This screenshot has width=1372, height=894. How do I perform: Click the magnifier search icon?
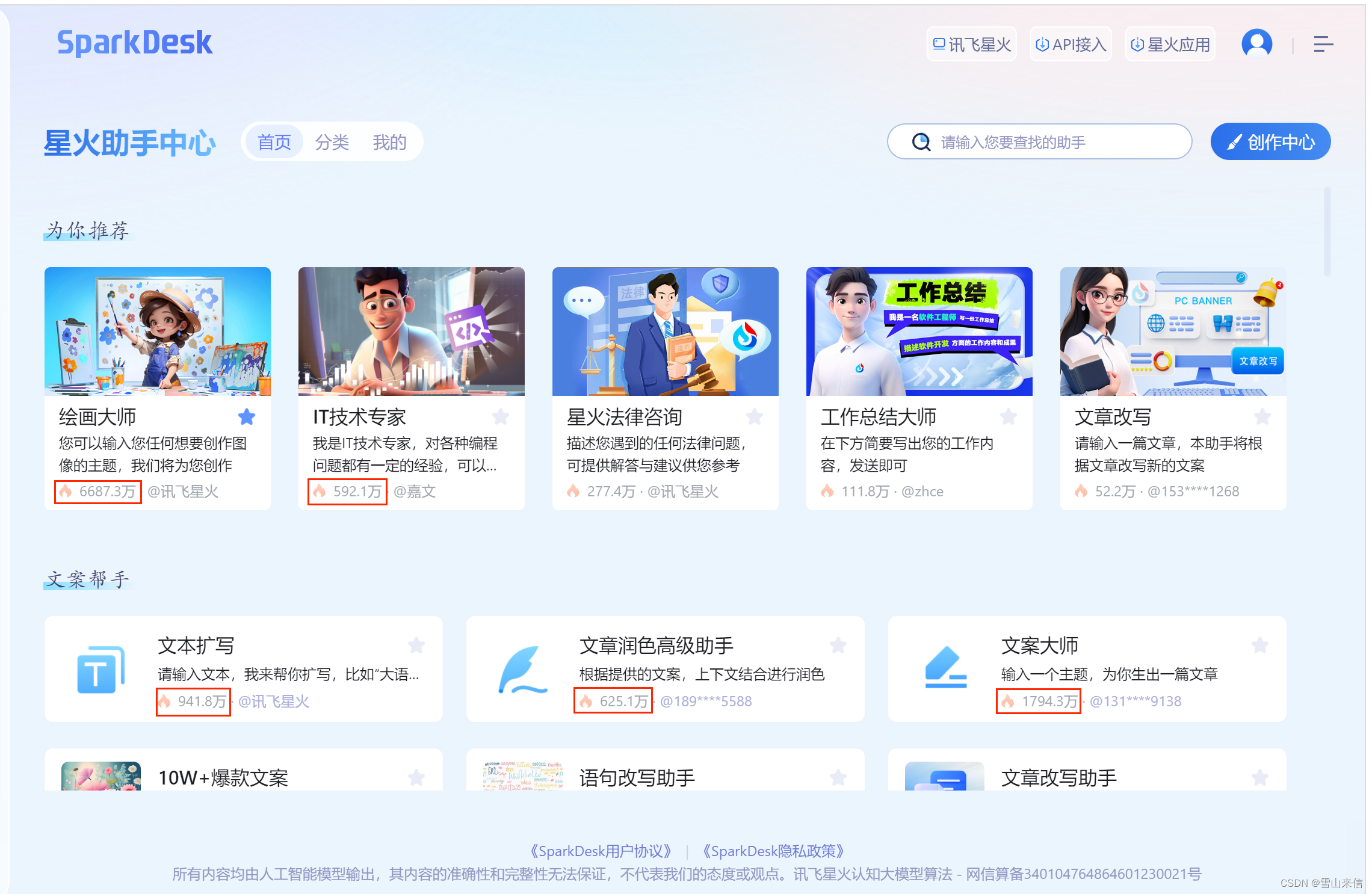tap(921, 142)
